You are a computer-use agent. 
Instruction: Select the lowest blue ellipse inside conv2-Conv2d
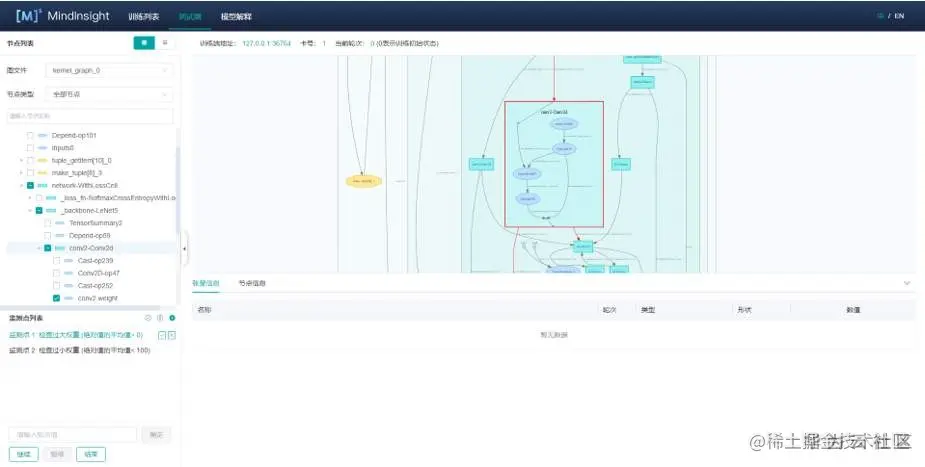(527, 199)
